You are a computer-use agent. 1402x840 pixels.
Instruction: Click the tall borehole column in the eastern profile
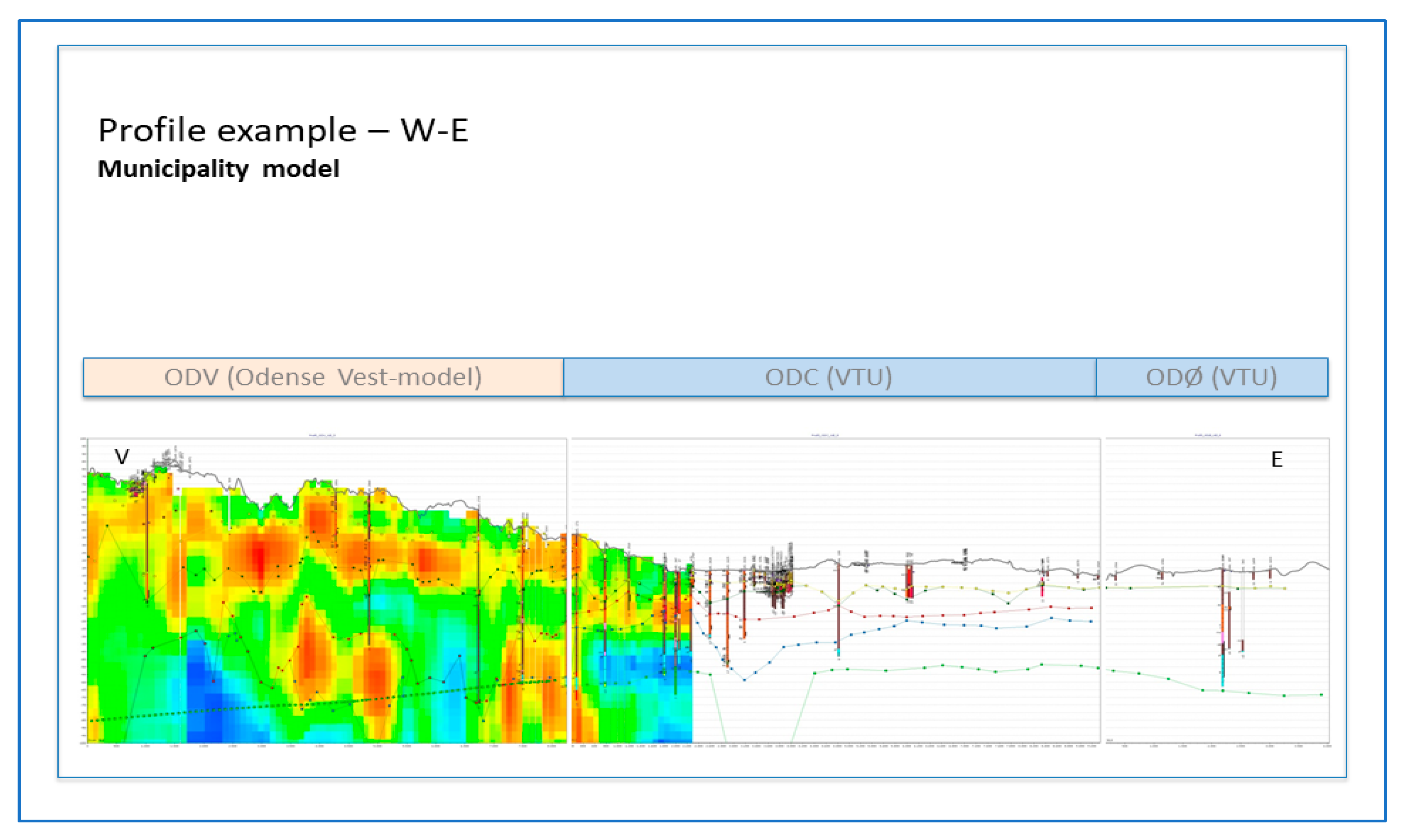(1222, 622)
